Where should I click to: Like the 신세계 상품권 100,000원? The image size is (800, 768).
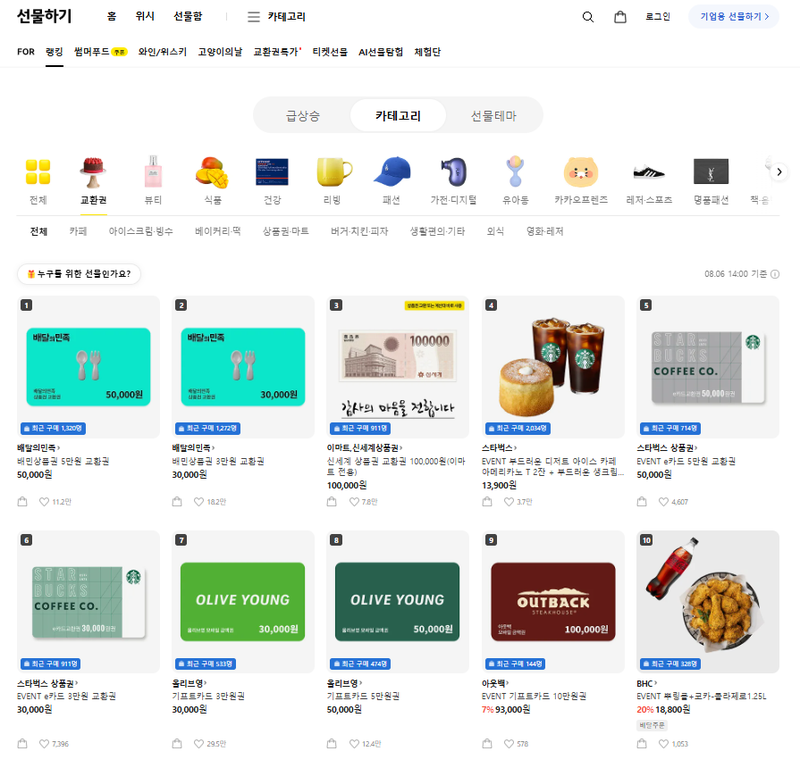coord(354,502)
